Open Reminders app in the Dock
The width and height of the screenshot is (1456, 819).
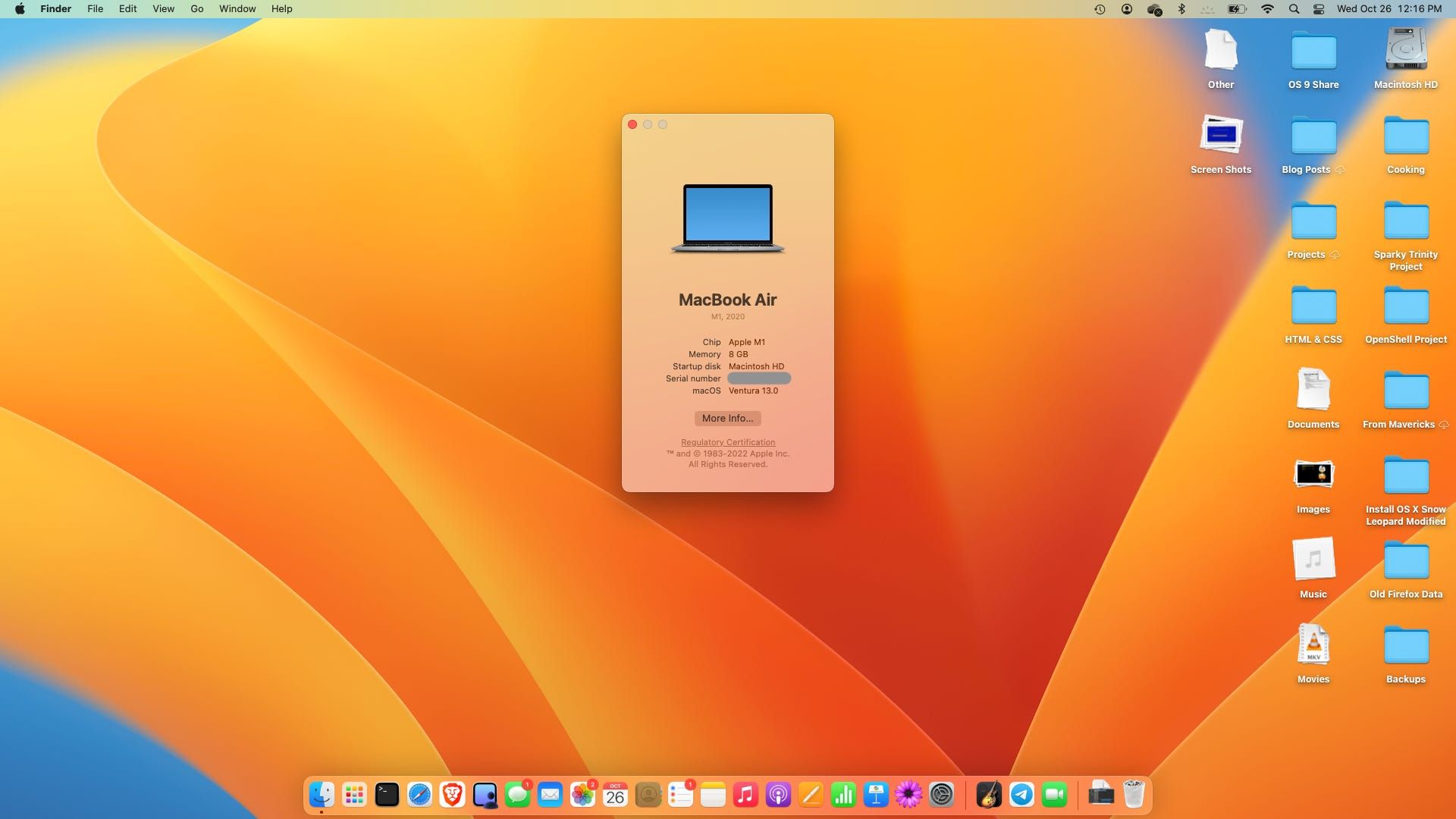coord(680,795)
